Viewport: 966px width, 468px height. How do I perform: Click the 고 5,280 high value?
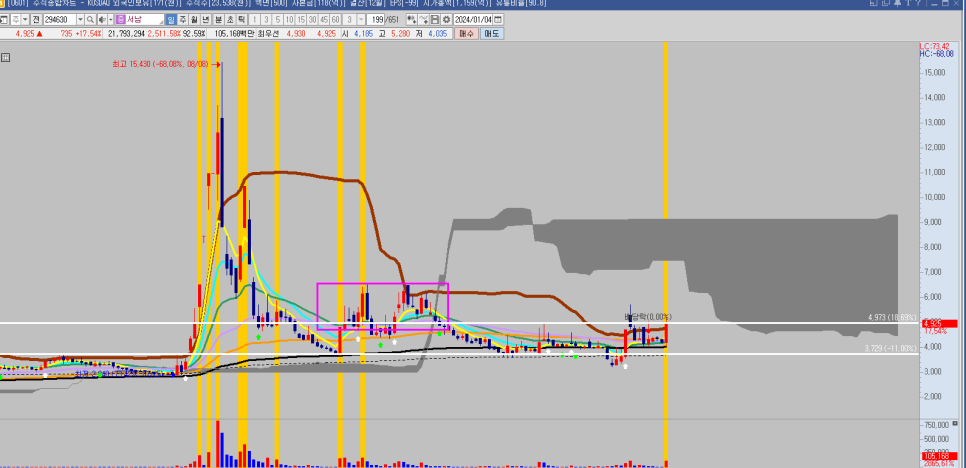(x=395, y=34)
